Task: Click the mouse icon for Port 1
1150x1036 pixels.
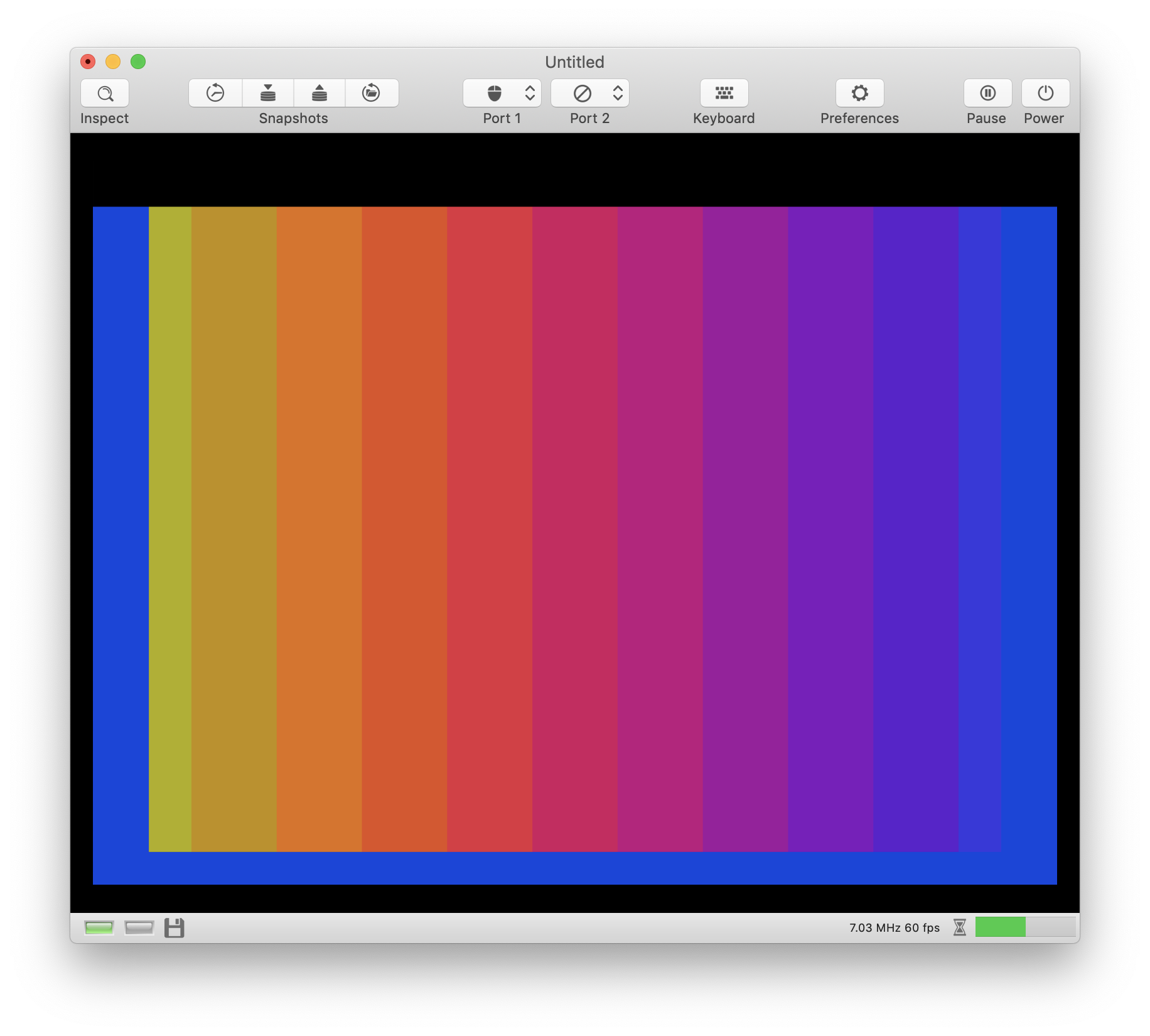Action: (495, 93)
